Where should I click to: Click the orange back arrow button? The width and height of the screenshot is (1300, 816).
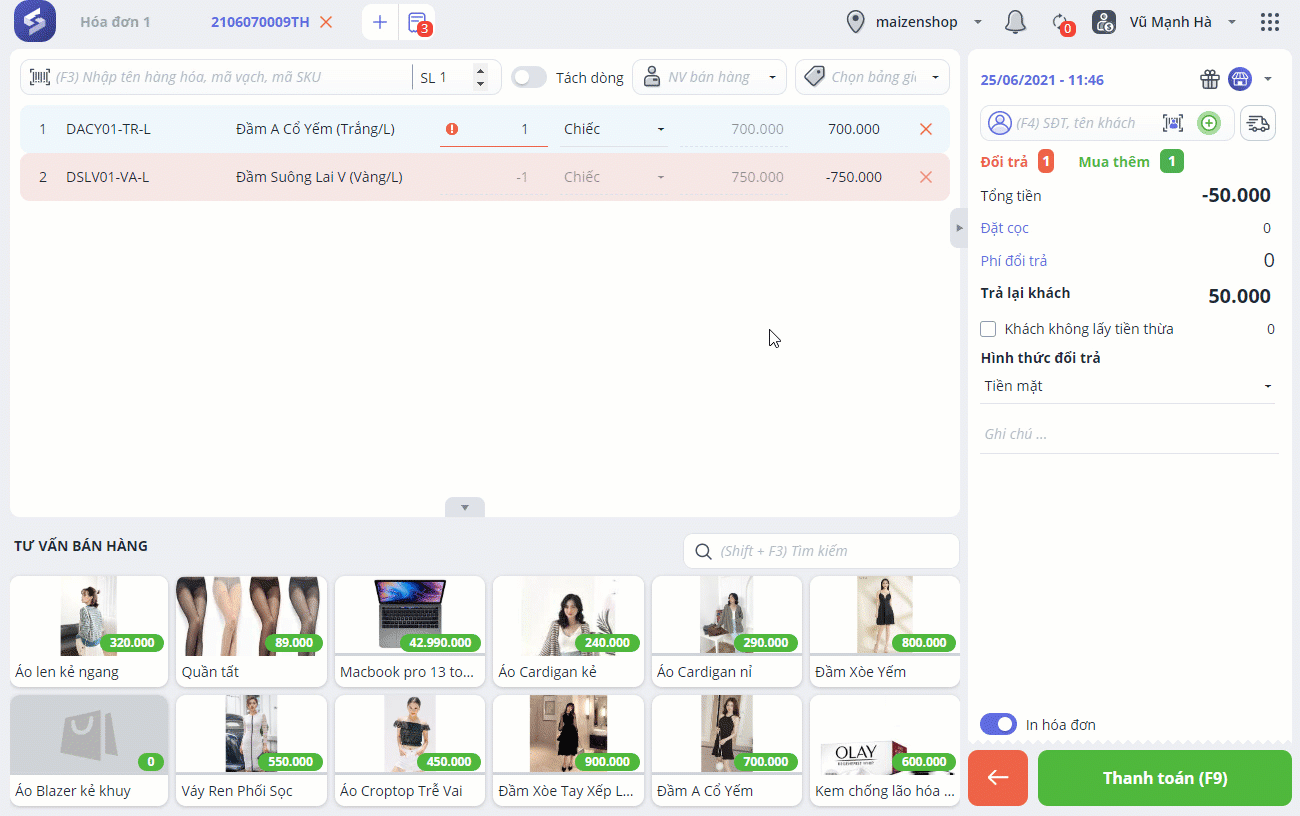998,778
